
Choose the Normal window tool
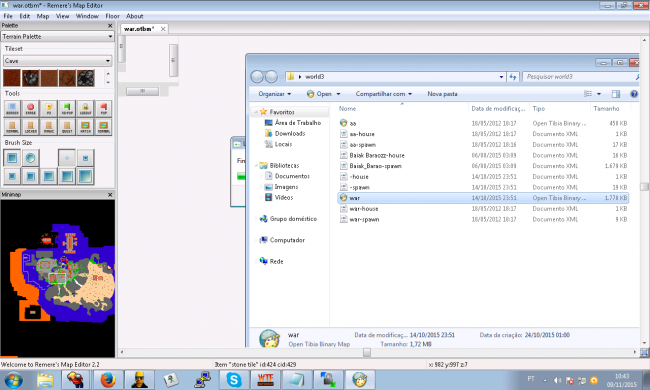(103, 127)
